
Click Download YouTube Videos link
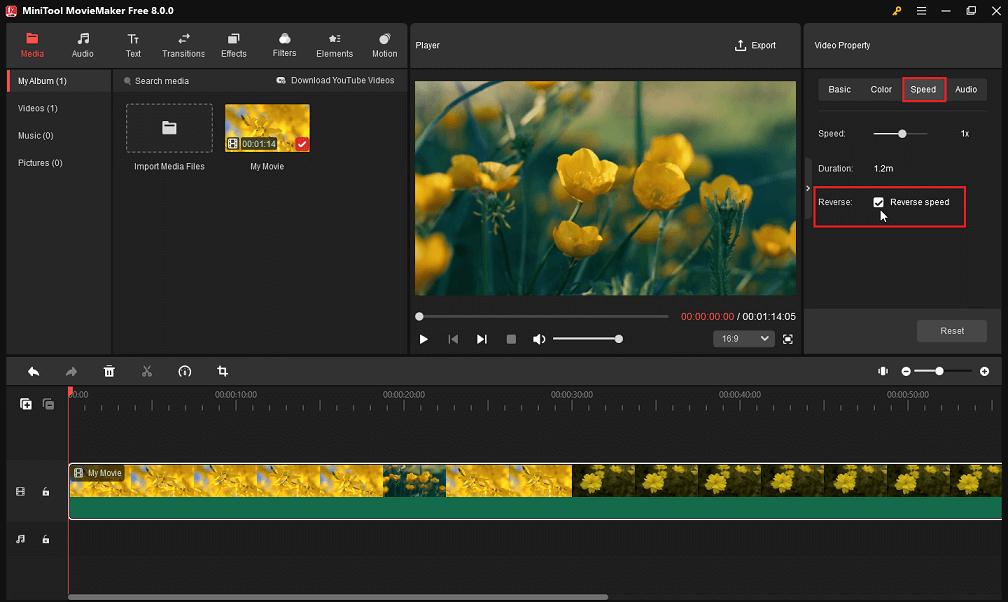(335, 80)
